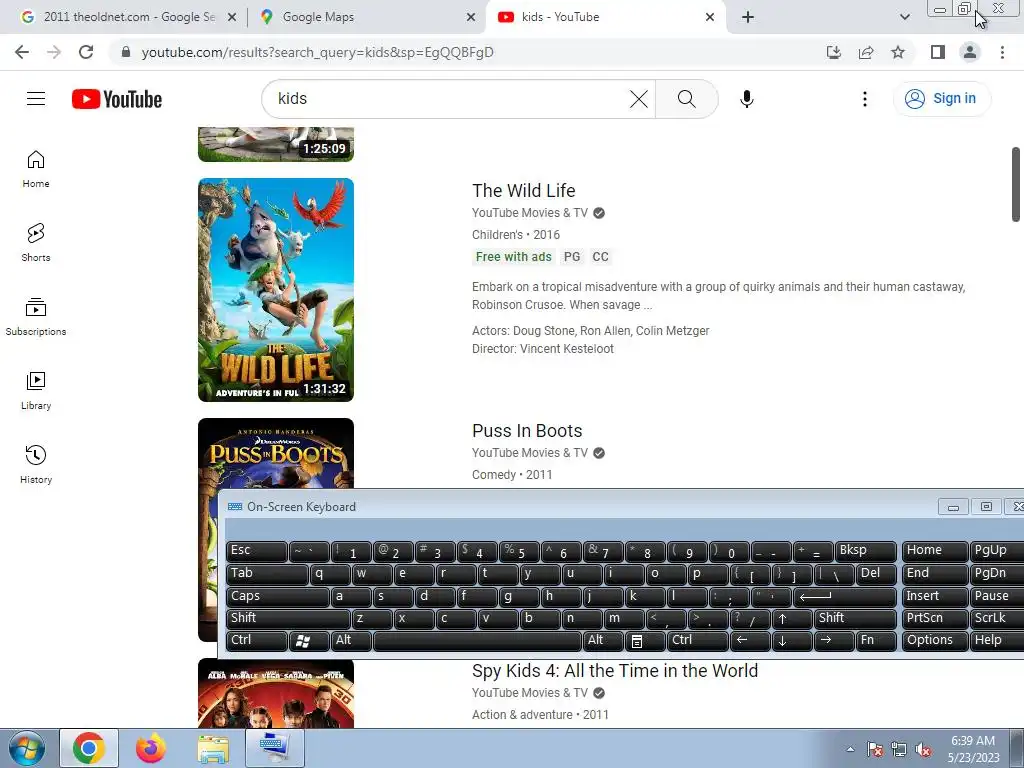Screen dimensions: 1024x768
Task: View site info via the padlock icon
Action: (127, 52)
